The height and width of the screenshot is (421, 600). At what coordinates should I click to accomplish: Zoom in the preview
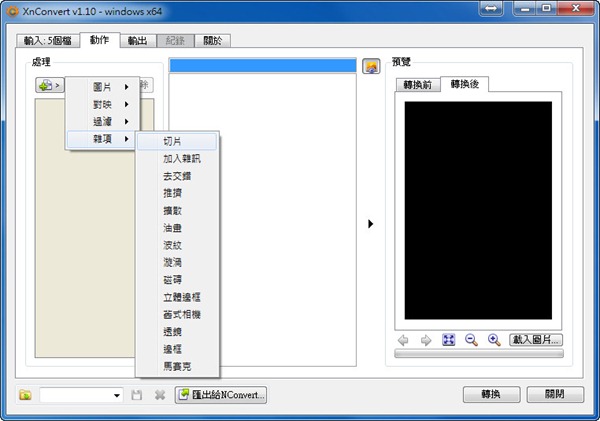[494, 340]
